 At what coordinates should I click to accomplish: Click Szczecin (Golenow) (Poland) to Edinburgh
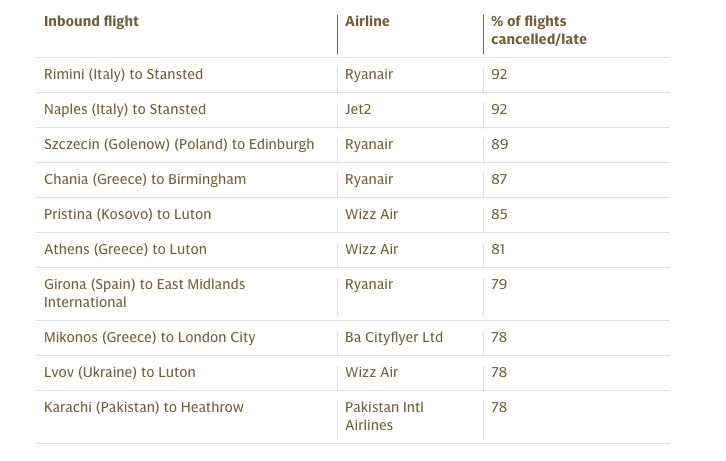[x=179, y=144]
